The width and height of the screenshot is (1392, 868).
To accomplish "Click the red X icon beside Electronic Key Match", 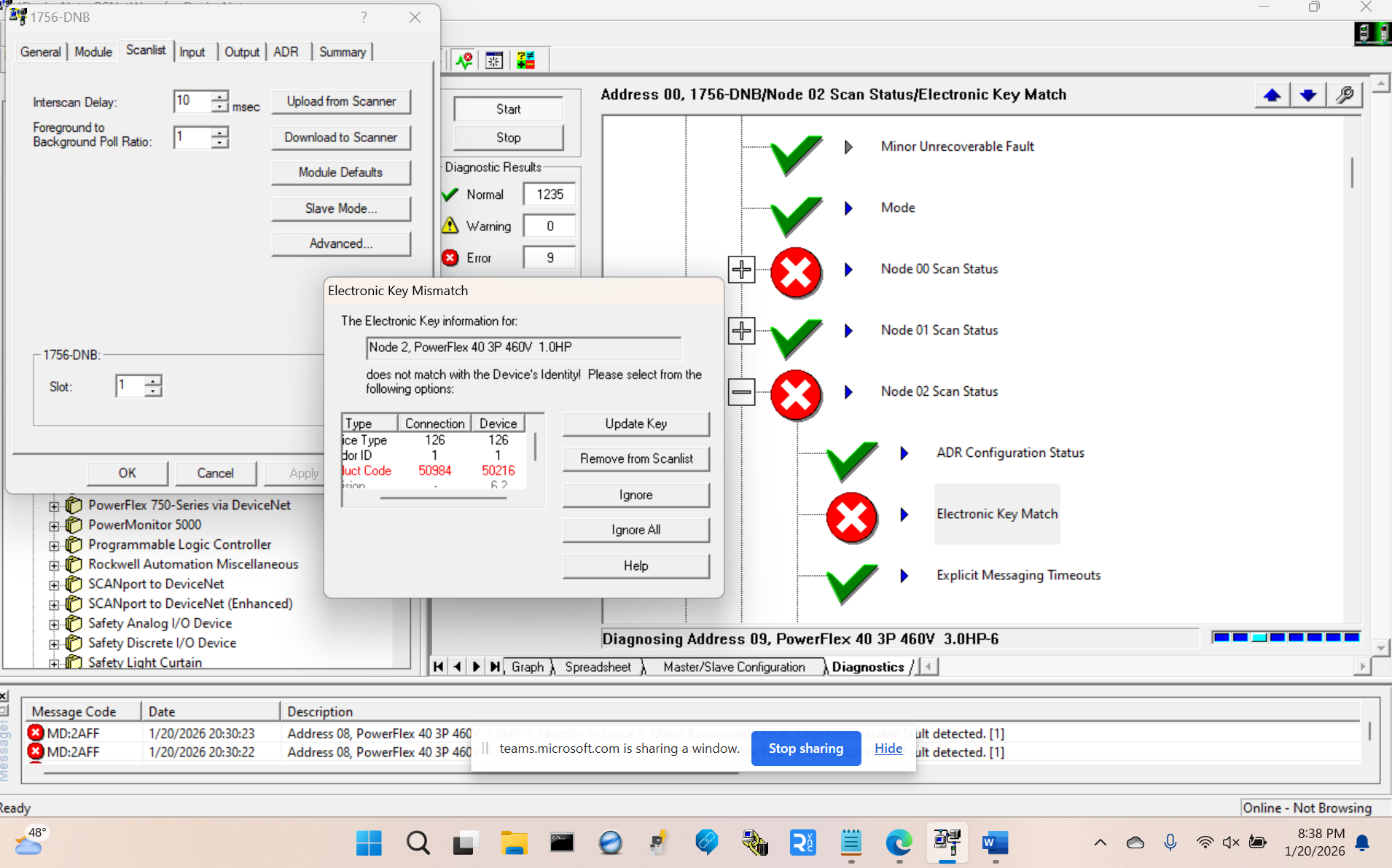I will [x=851, y=517].
